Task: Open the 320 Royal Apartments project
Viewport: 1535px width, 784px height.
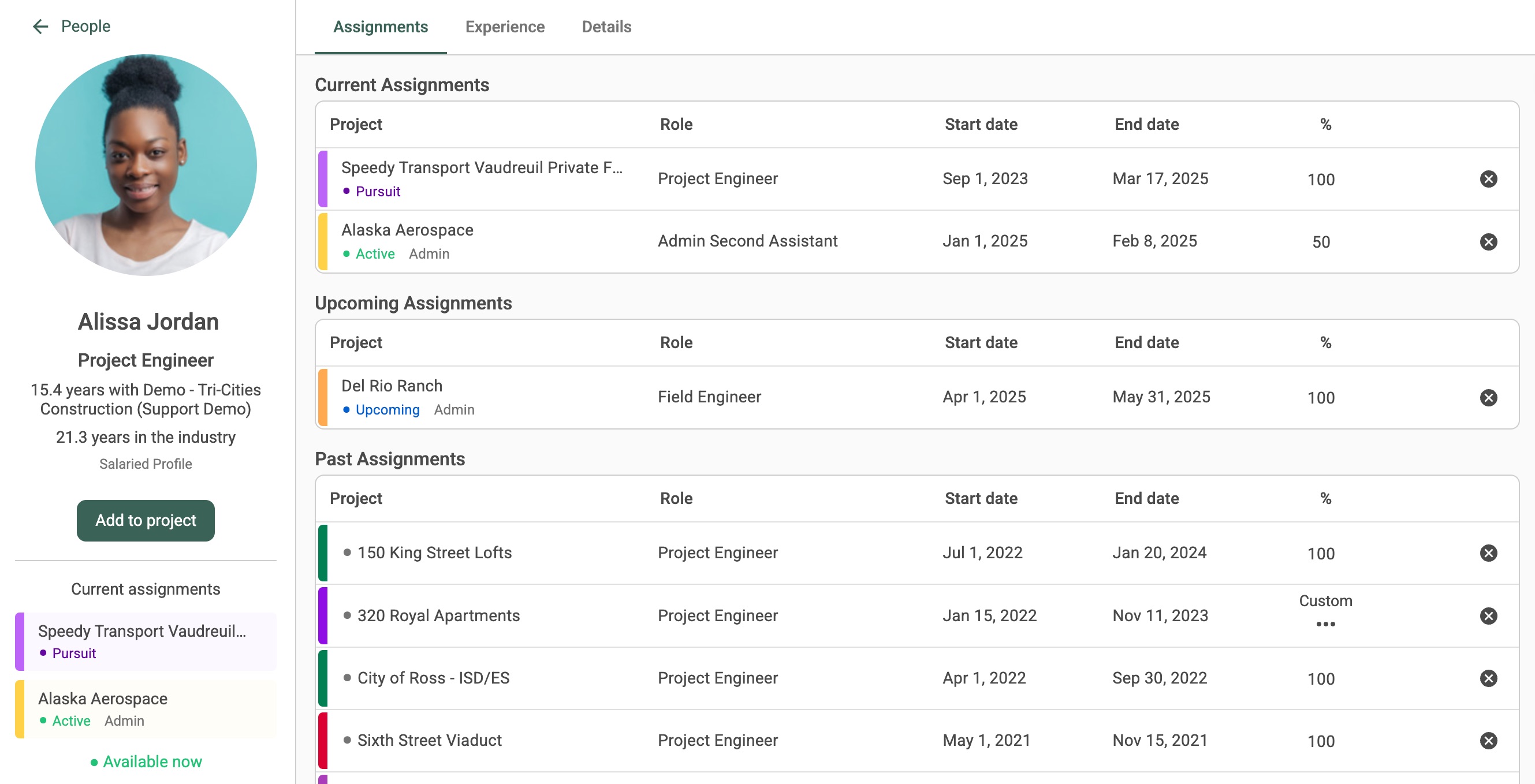Action: pos(438,615)
